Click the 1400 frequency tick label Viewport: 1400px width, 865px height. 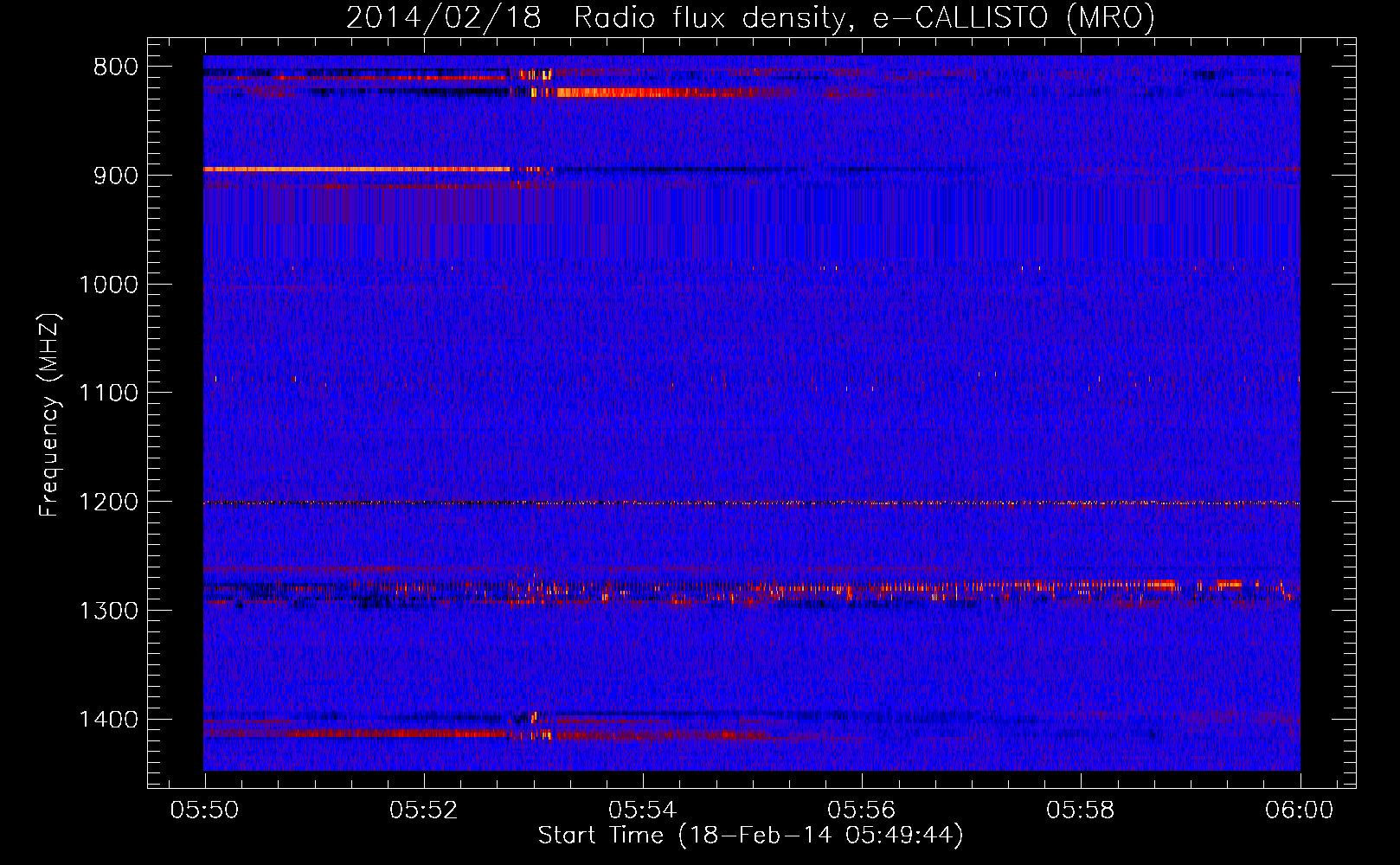coord(109,720)
